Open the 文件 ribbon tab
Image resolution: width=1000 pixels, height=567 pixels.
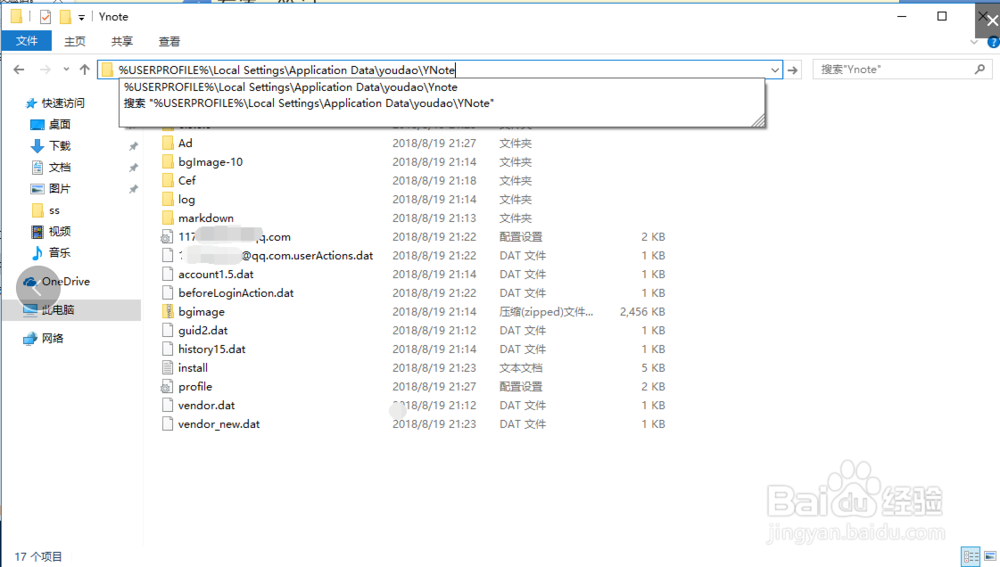click(26, 41)
